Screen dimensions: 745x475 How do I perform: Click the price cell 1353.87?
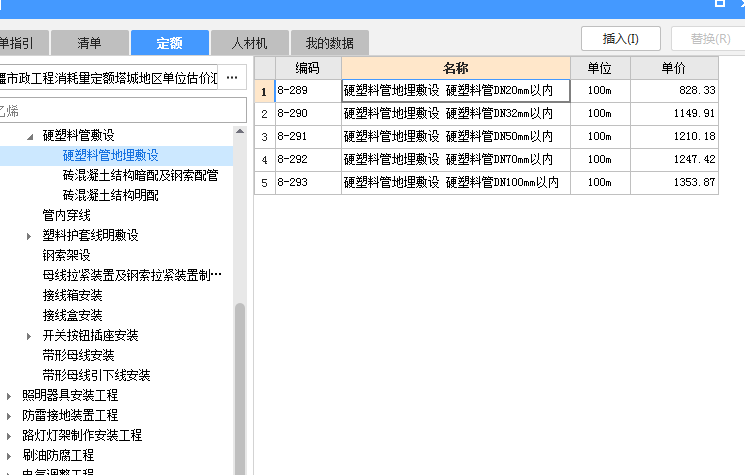tap(674, 182)
